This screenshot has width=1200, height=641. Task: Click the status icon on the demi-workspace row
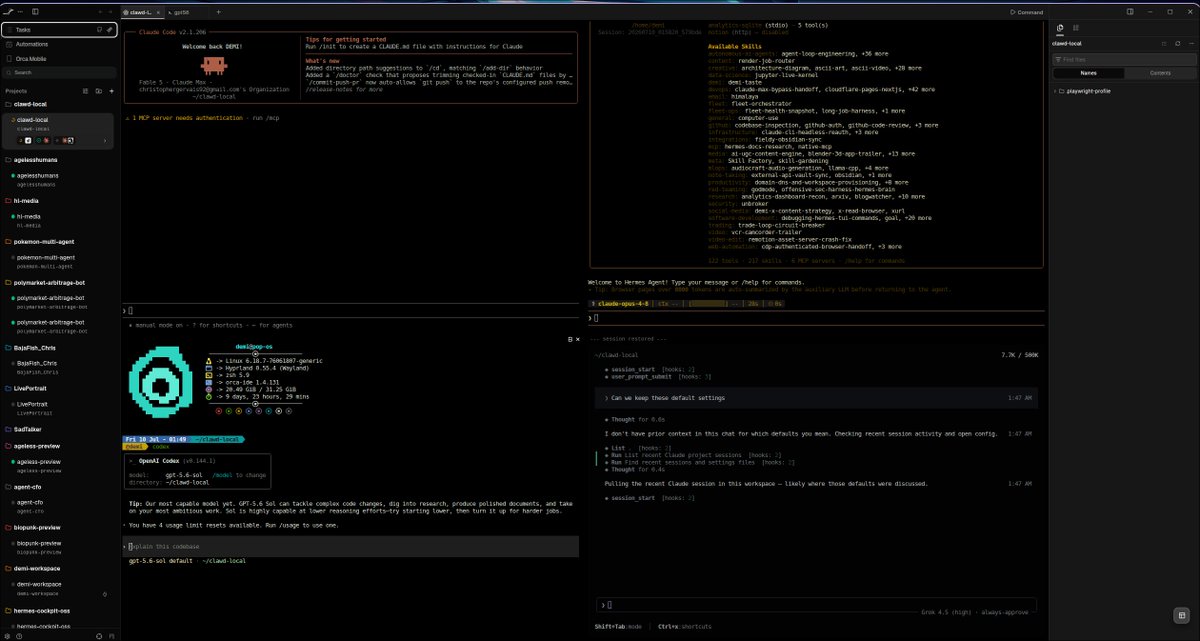tap(107, 593)
